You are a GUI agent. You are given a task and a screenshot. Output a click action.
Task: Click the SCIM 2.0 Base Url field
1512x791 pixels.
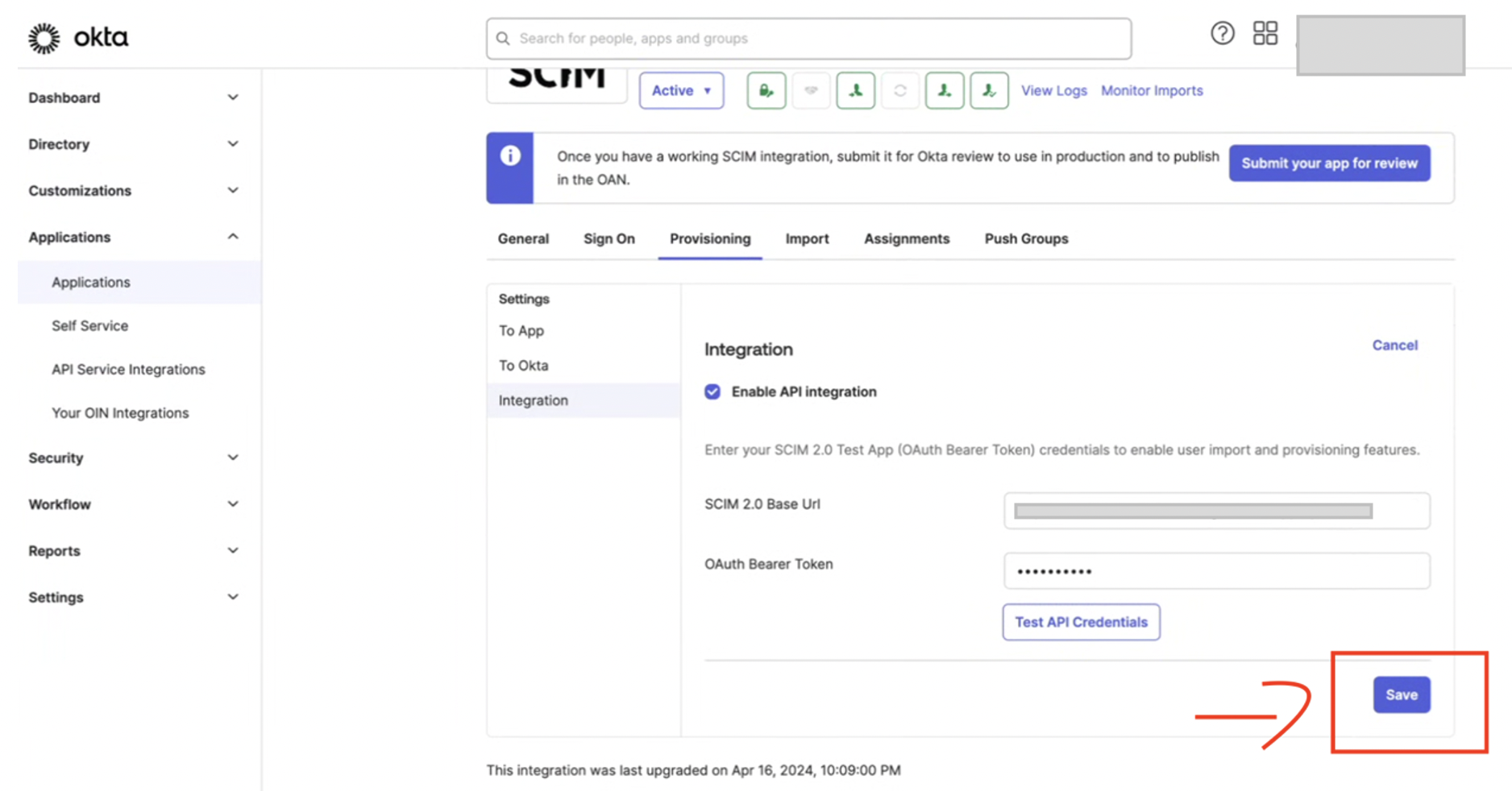1216,511
